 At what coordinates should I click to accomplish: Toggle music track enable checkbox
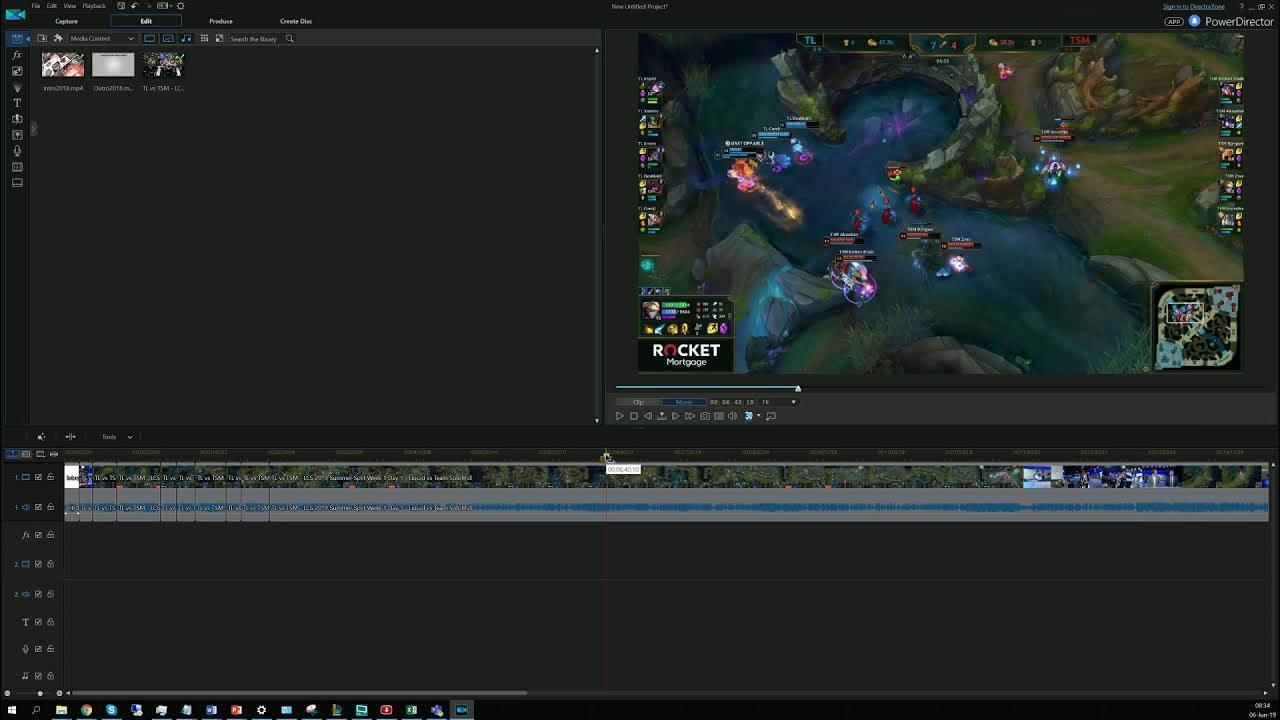point(38,676)
